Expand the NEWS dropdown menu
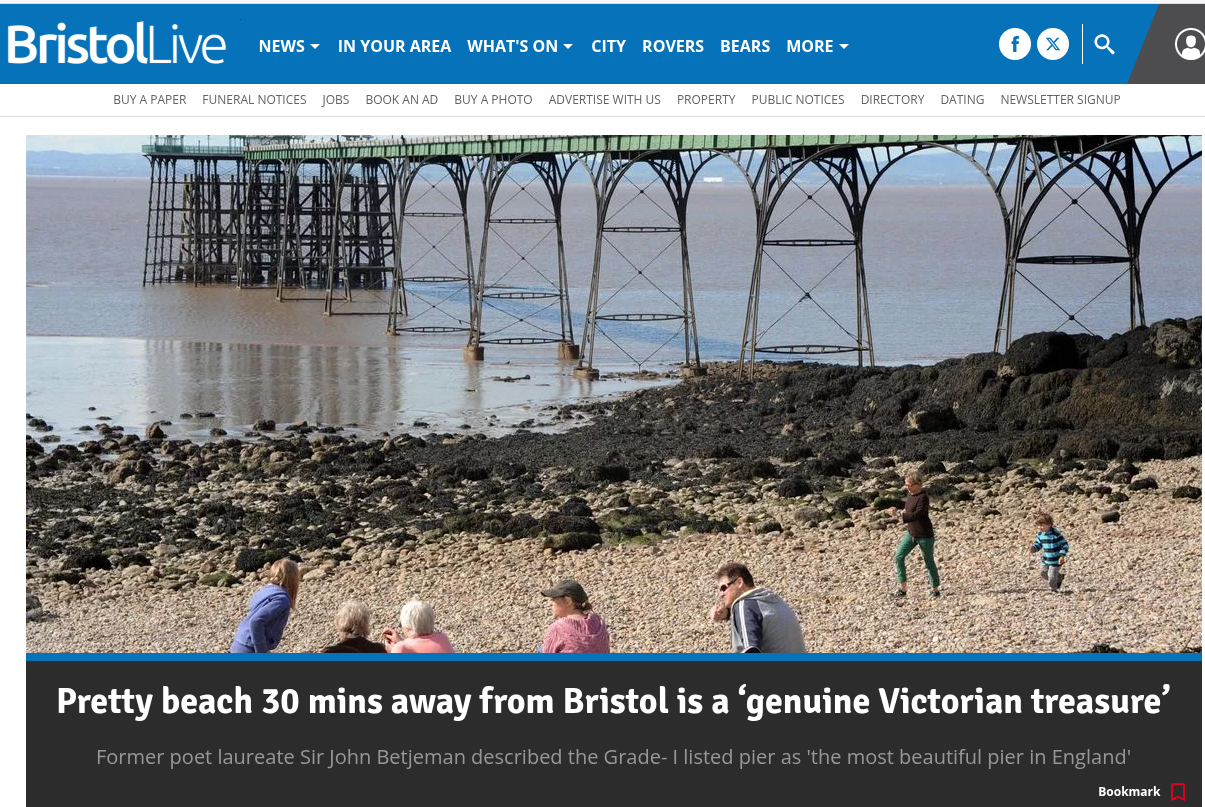1205x807 pixels. click(289, 46)
